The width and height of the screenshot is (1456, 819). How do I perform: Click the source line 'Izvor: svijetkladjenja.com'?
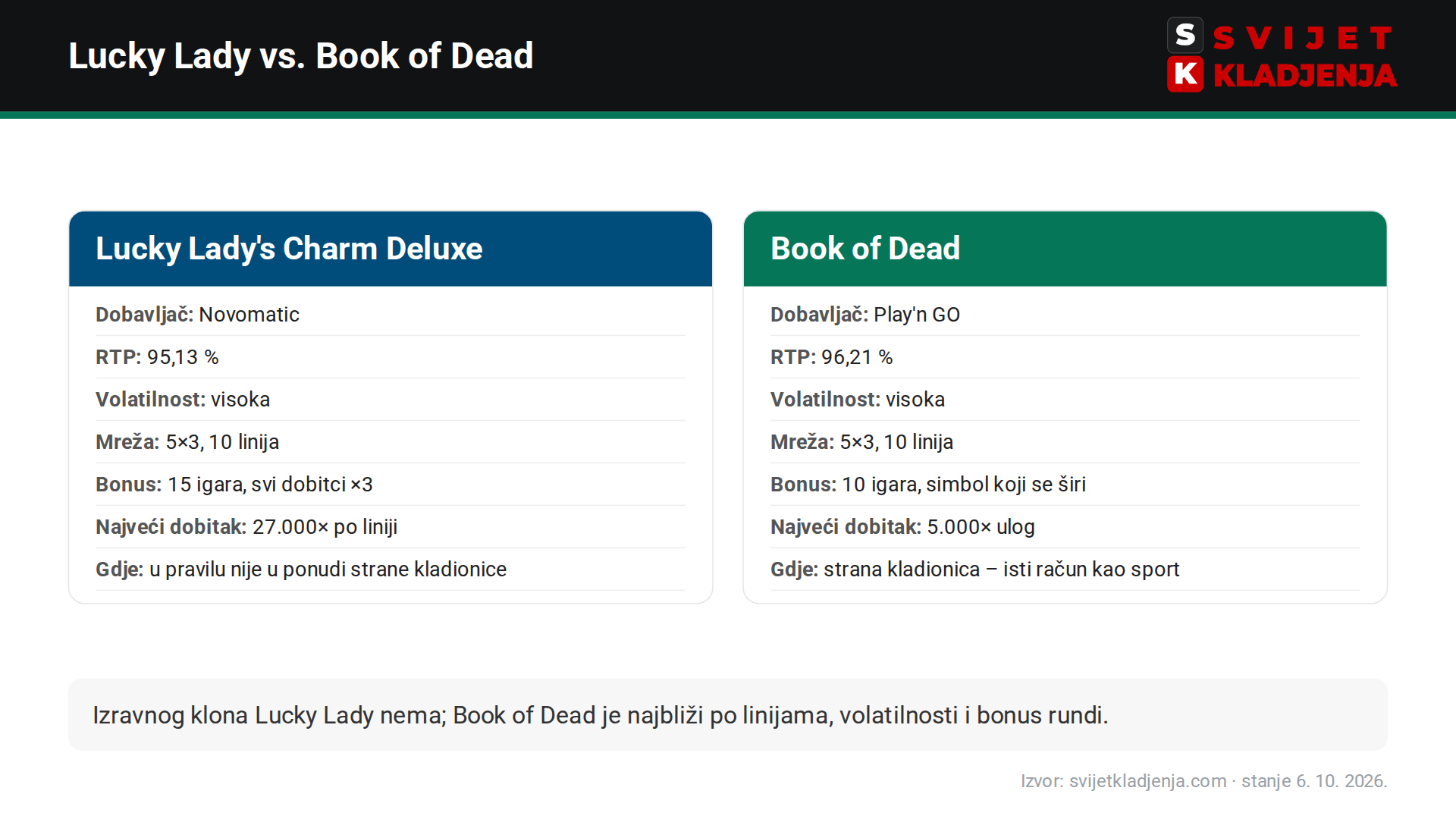pos(1204,781)
